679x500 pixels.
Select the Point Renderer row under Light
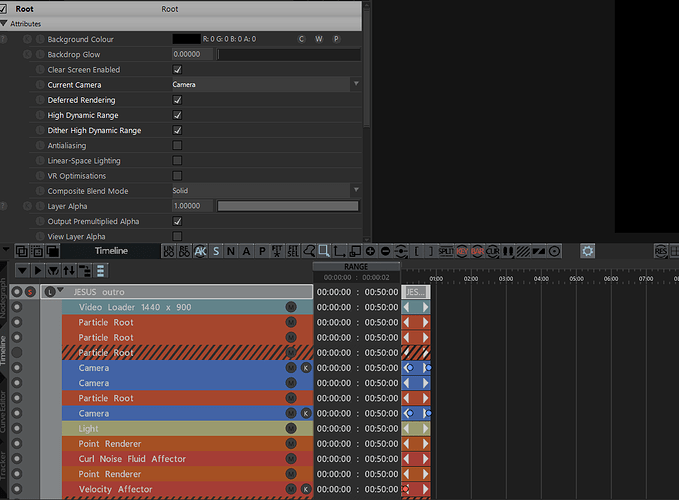(188, 444)
